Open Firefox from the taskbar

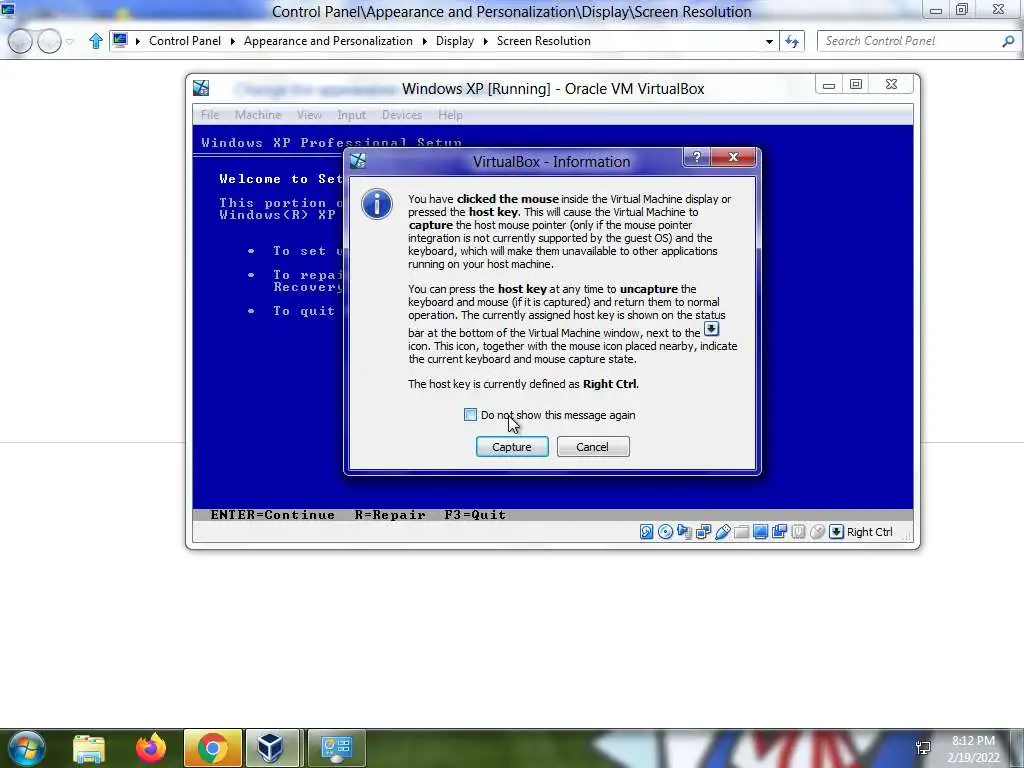point(151,748)
